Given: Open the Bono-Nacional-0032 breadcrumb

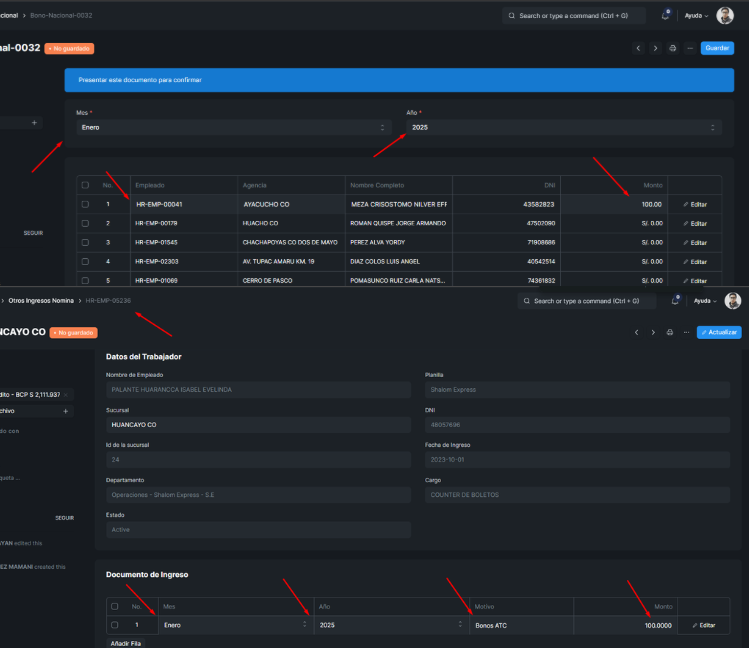Looking at the screenshot, I should (x=61, y=16).
